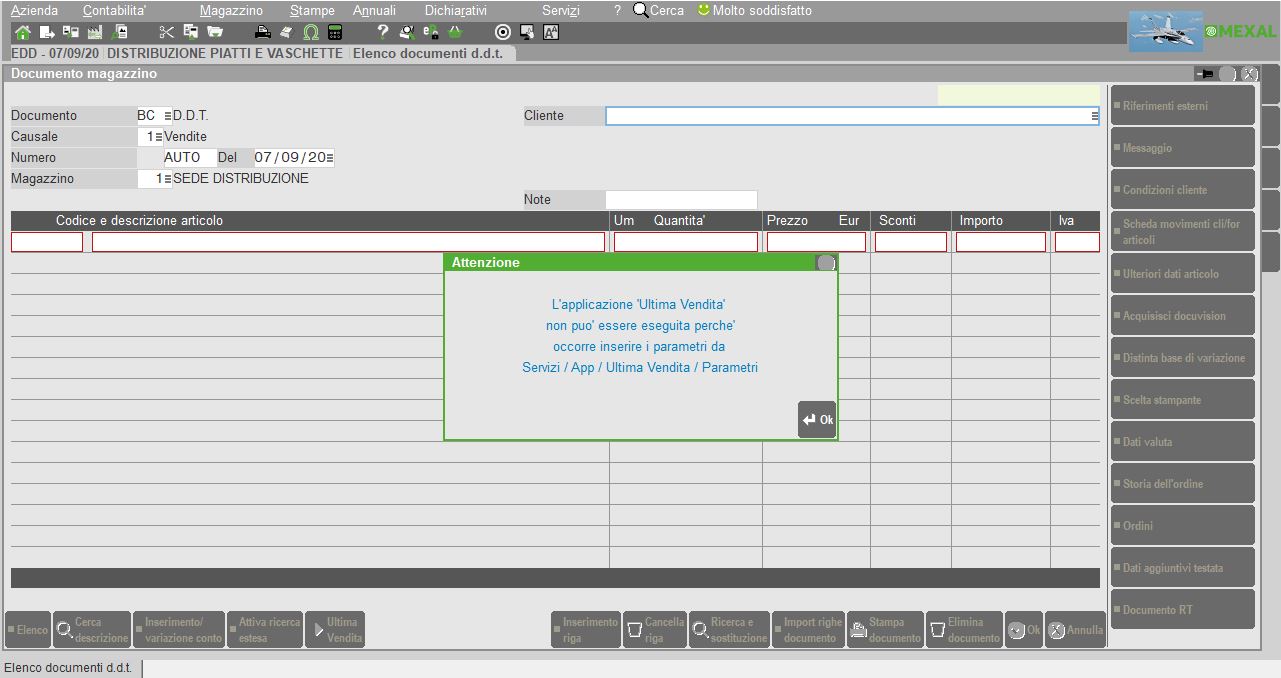Click the Molto soddisfatto smiley feedback
The height and width of the screenshot is (678, 1281).
[x=755, y=10]
